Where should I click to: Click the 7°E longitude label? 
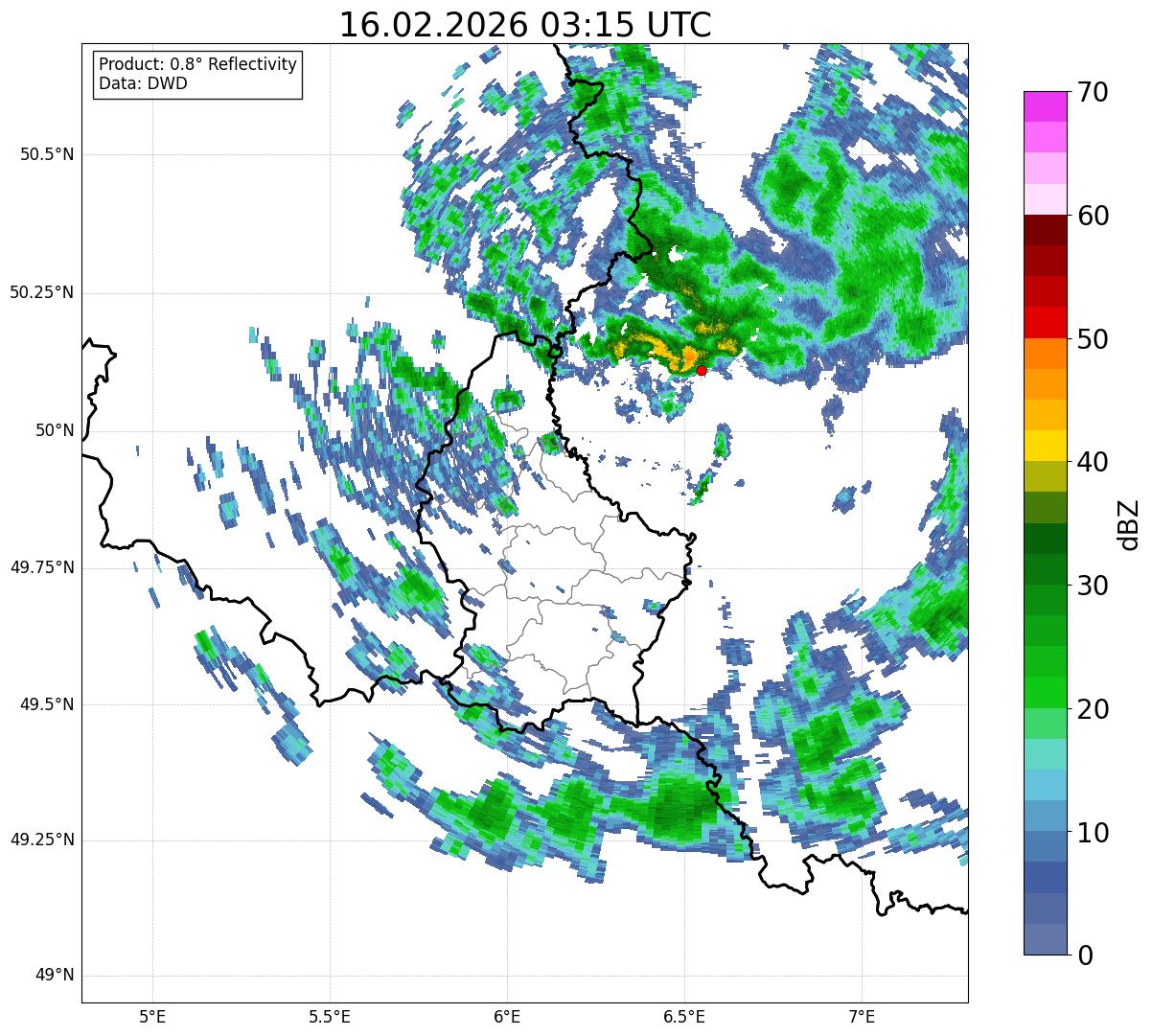(x=862, y=1016)
